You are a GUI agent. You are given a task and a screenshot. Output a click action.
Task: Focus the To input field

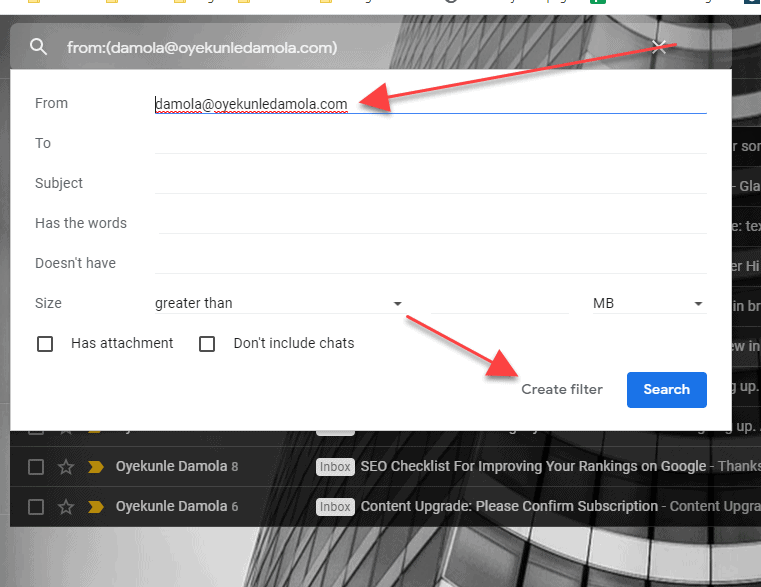click(x=430, y=143)
